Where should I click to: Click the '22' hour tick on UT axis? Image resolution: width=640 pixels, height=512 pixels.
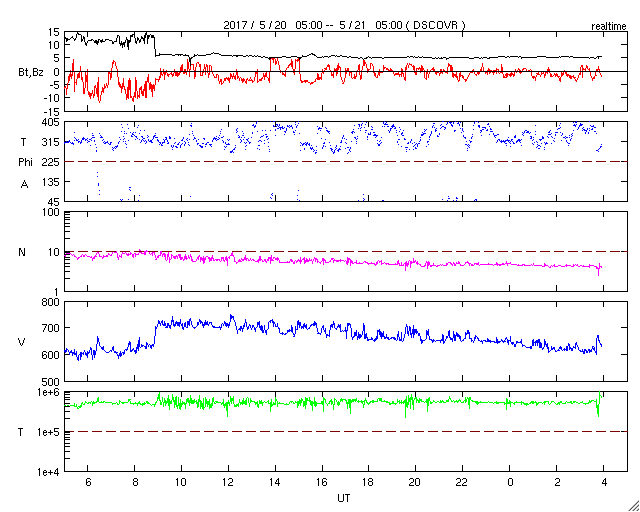tap(462, 482)
